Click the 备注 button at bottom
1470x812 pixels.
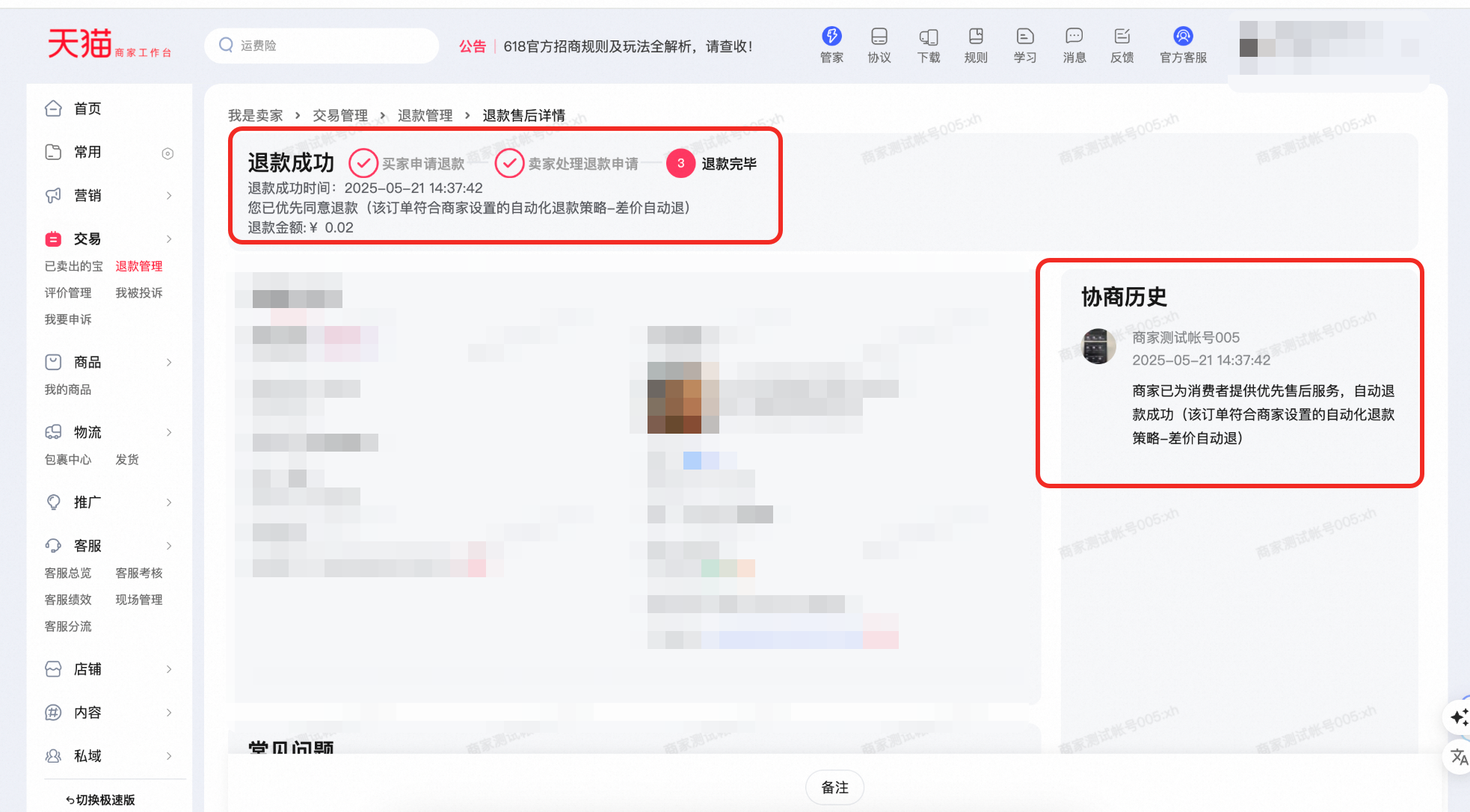[834, 787]
